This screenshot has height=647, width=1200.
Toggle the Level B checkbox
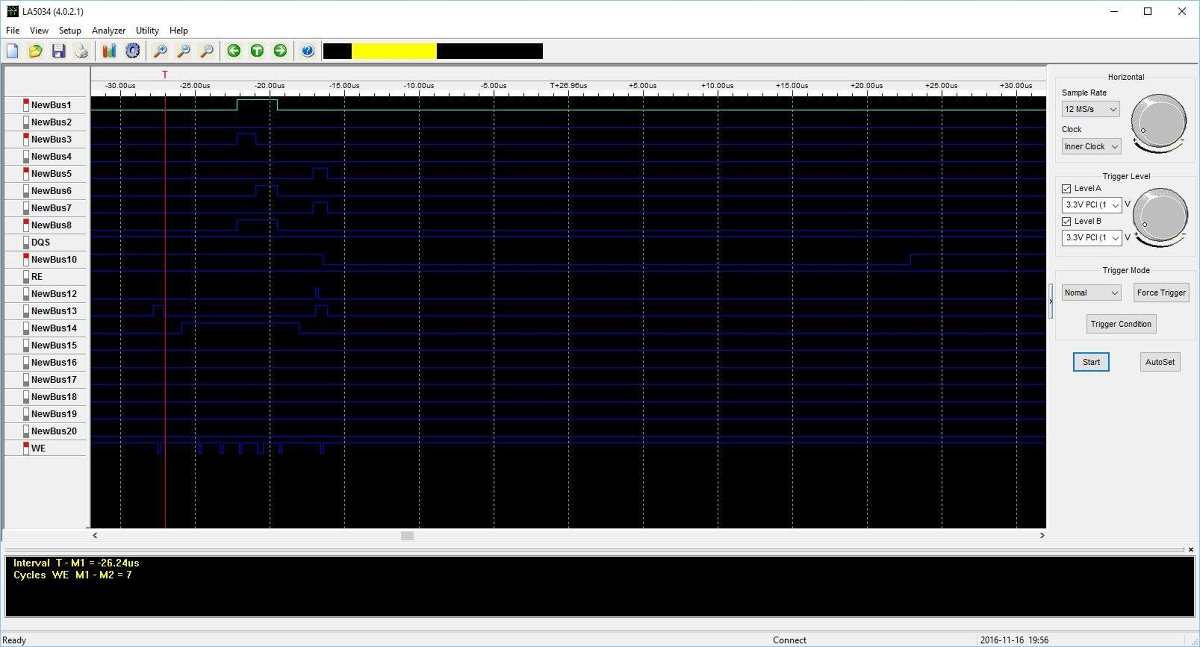click(x=1067, y=221)
